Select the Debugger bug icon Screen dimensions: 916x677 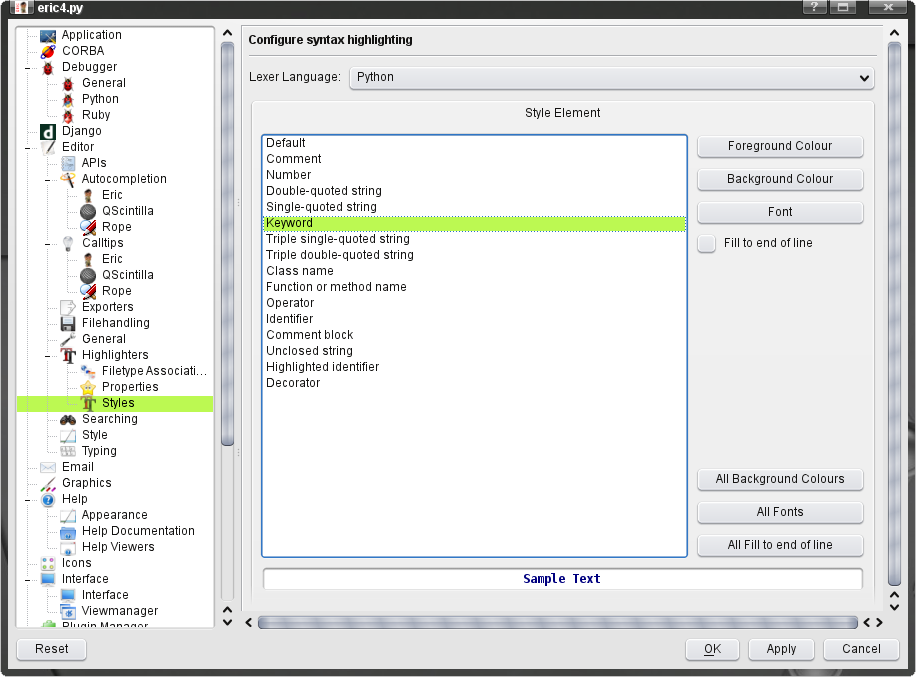47,67
